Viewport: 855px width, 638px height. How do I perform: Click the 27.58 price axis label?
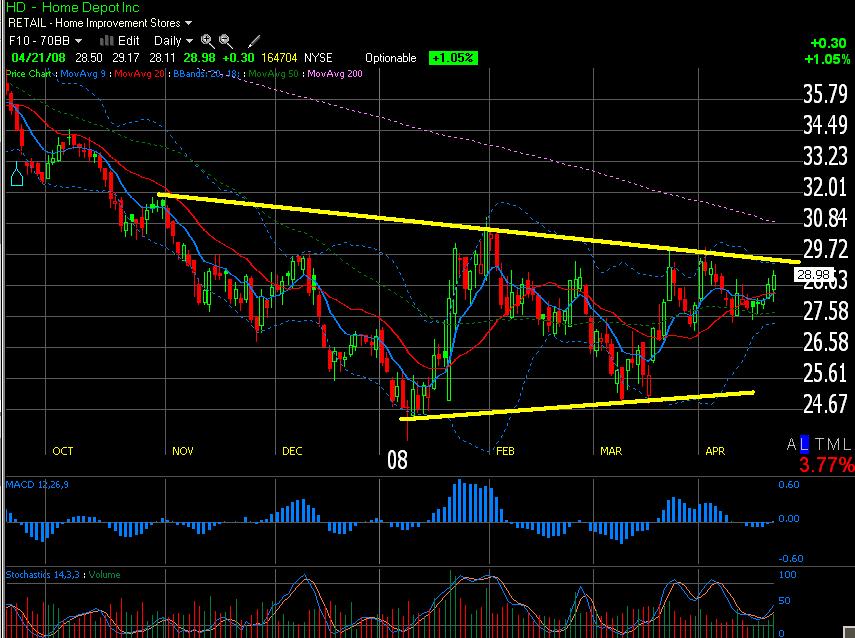[826, 311]
